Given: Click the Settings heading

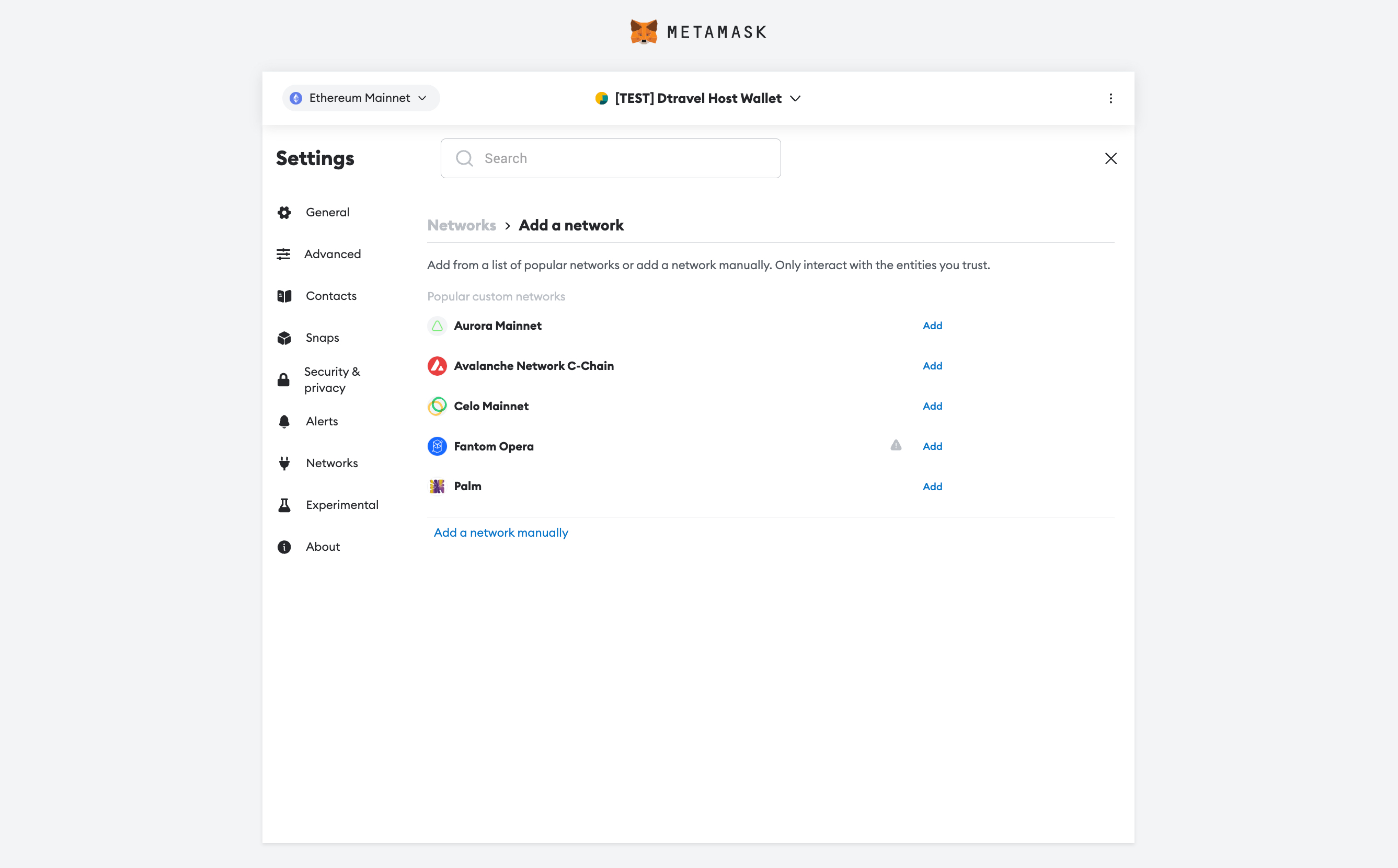Looking at the screenshot, I should [x=315, y=158].
